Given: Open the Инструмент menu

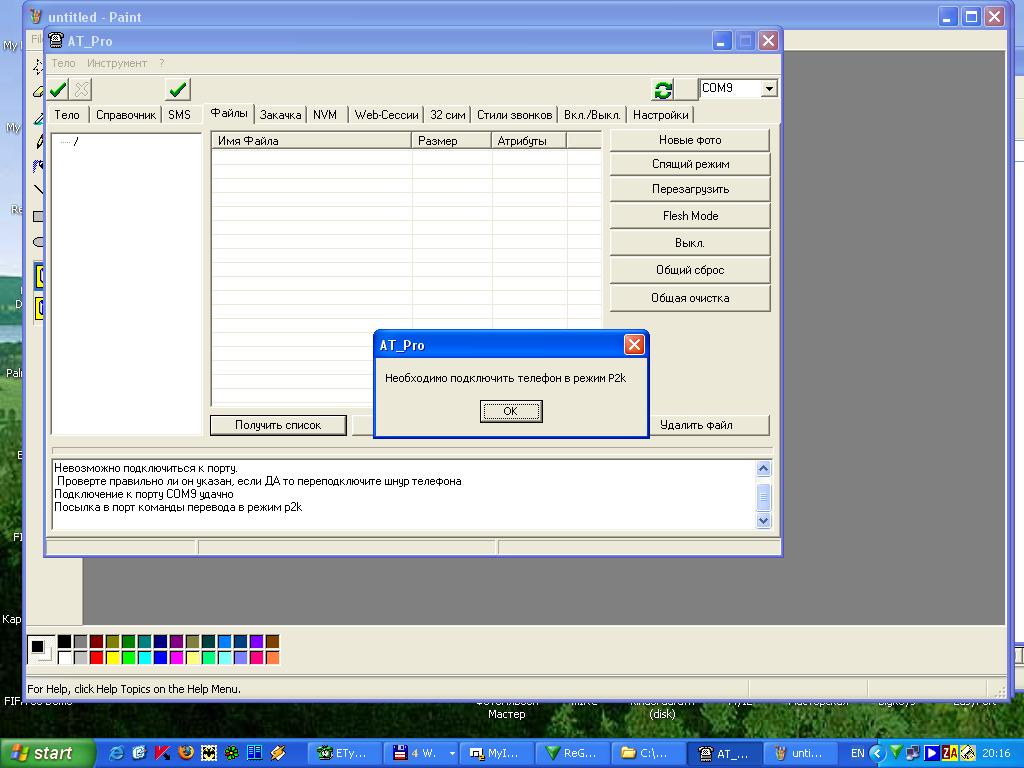Looking at the screenshot, I should pyautogui.click(x=117, y=63).
